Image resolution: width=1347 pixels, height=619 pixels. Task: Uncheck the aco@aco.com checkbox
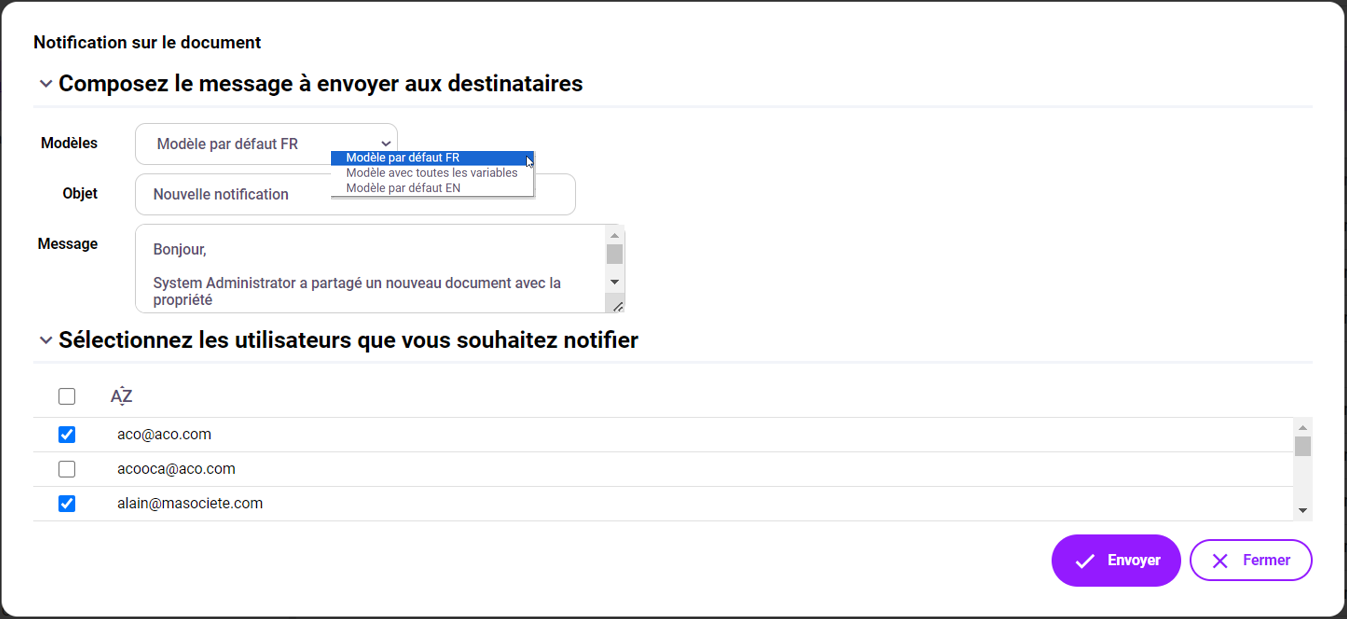pyautogui.click(x=67, y=435)
